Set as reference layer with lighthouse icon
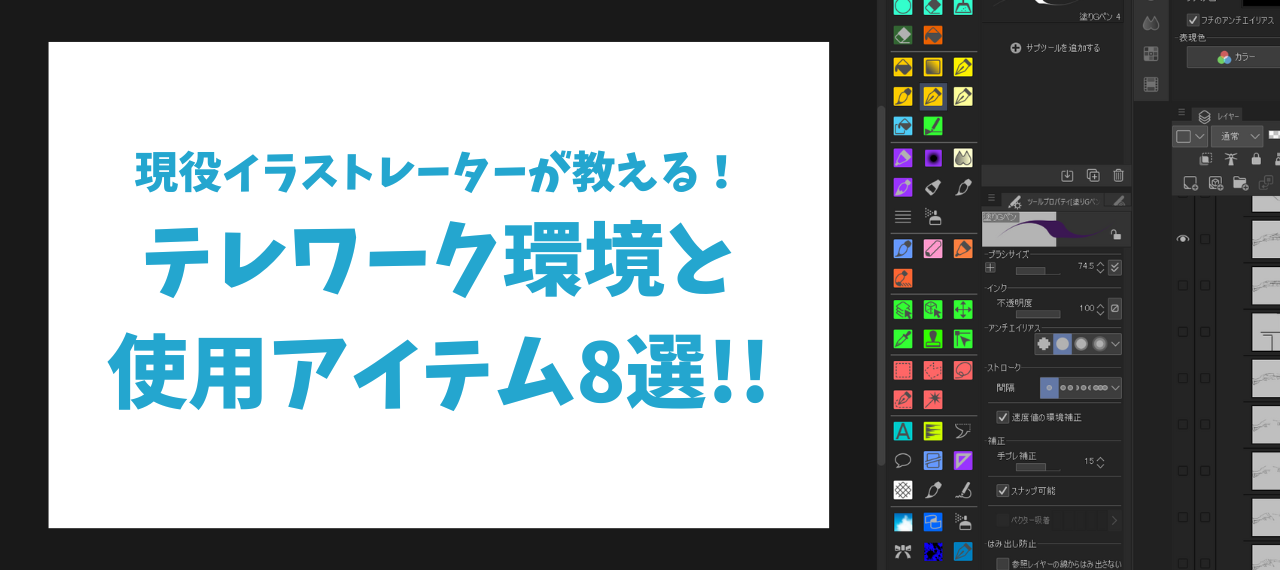Image resolution: width=1280 pixels, height=570 pixels. (1231, 159)
